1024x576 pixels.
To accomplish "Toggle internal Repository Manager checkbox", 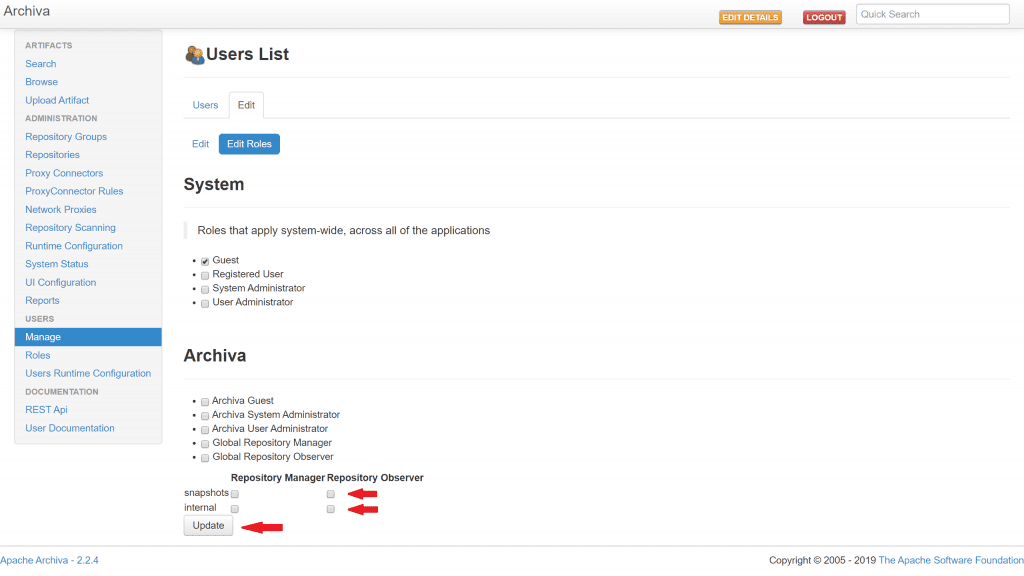I will pos(235,509).
